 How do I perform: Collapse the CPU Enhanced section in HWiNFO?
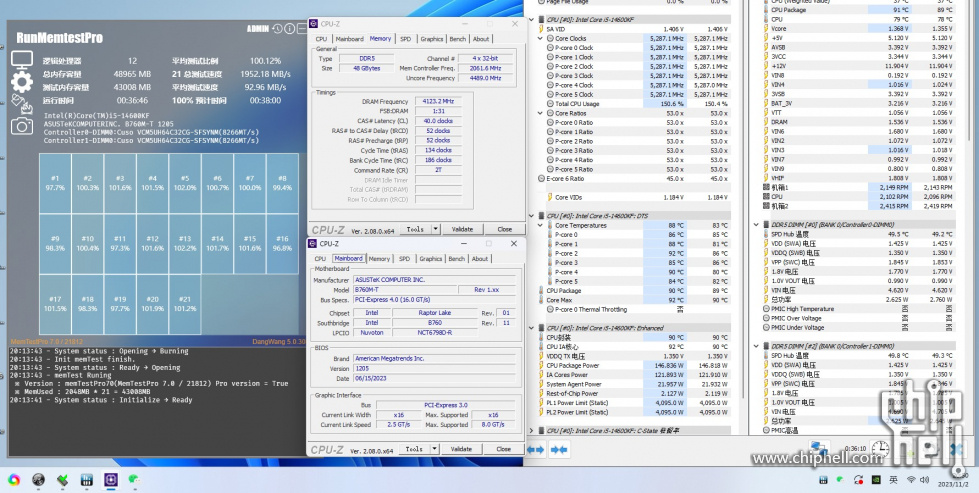pos(532,328)
